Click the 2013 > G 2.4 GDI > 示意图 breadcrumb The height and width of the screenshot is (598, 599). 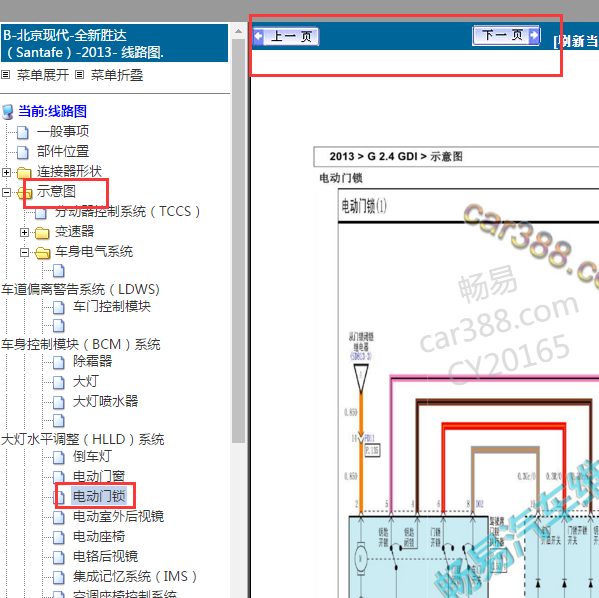coord(396,156)
